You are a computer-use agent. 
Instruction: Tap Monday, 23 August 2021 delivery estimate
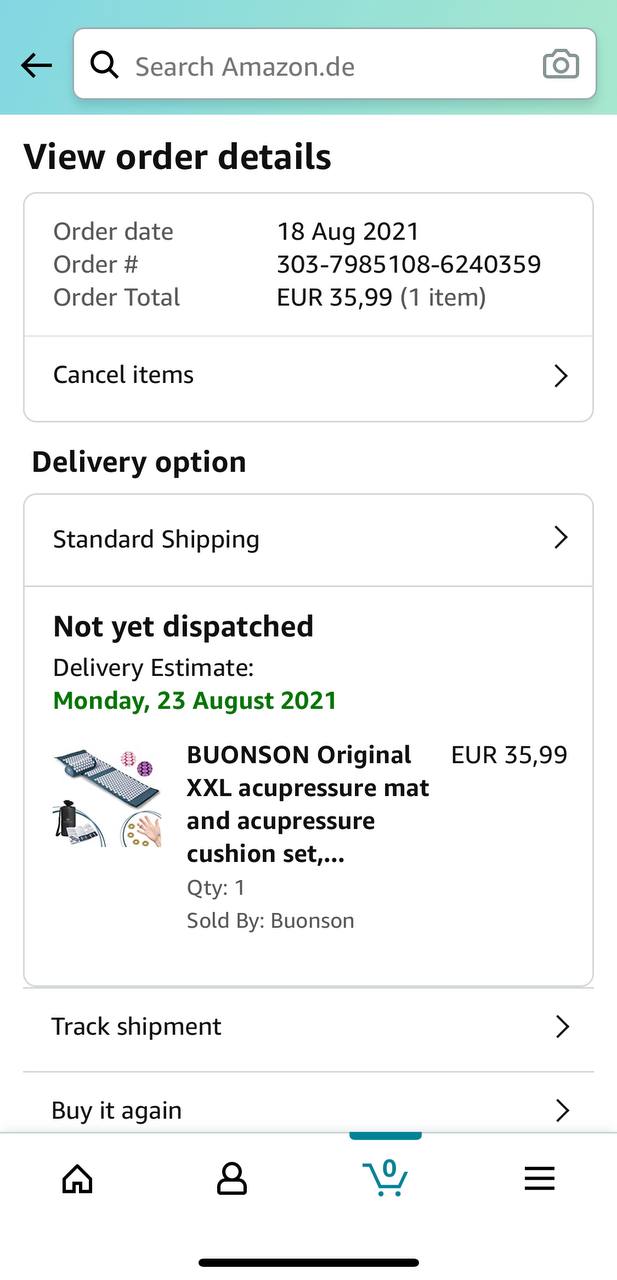click(195, 700)
